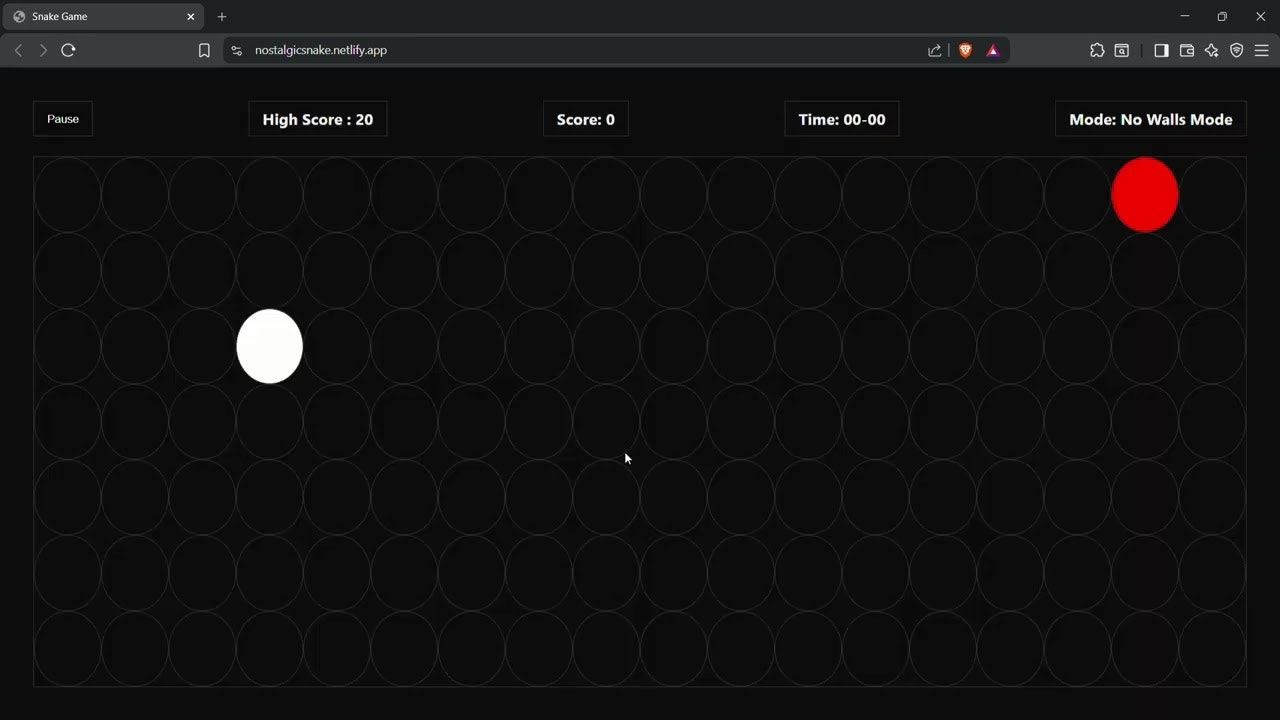Click the red food circle

point(1145,195)
